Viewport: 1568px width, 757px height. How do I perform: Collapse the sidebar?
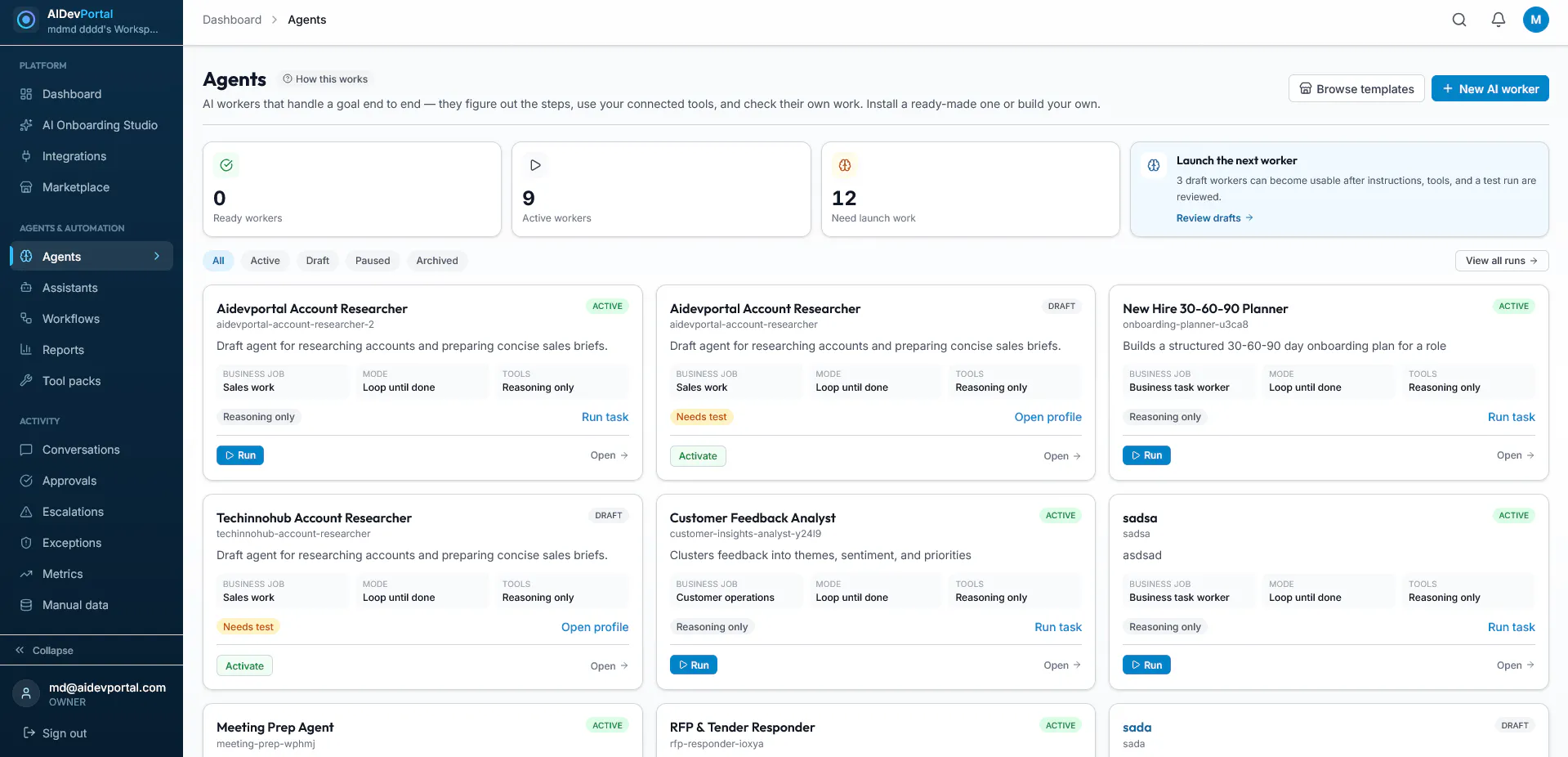click(x=45, y=651)
